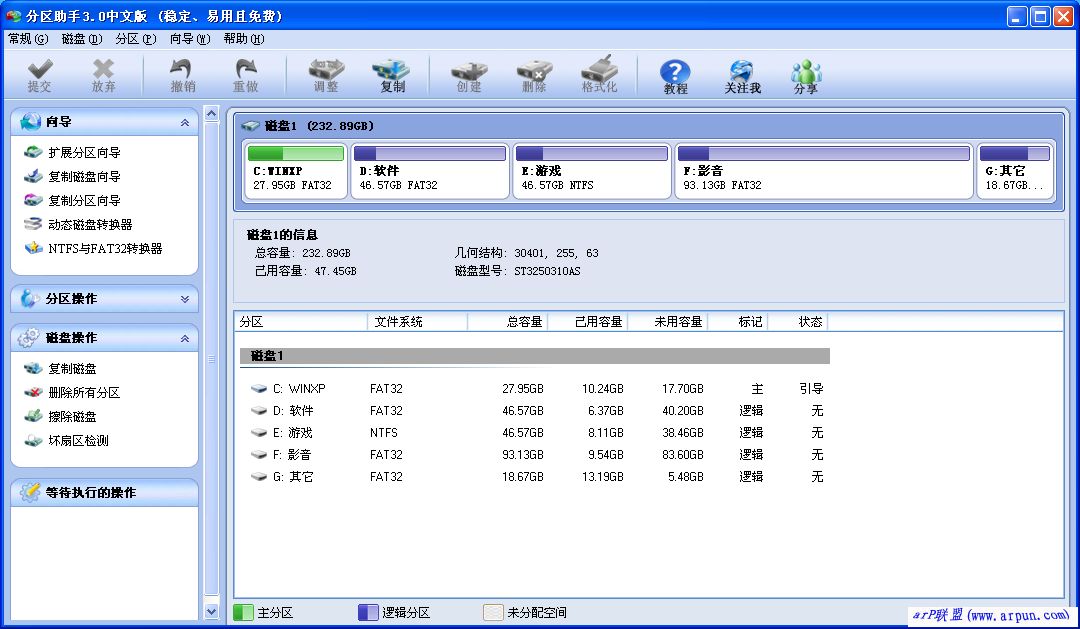
Task: Collapse the 磁盘操作 panel
Action: (x=184, y=339)
